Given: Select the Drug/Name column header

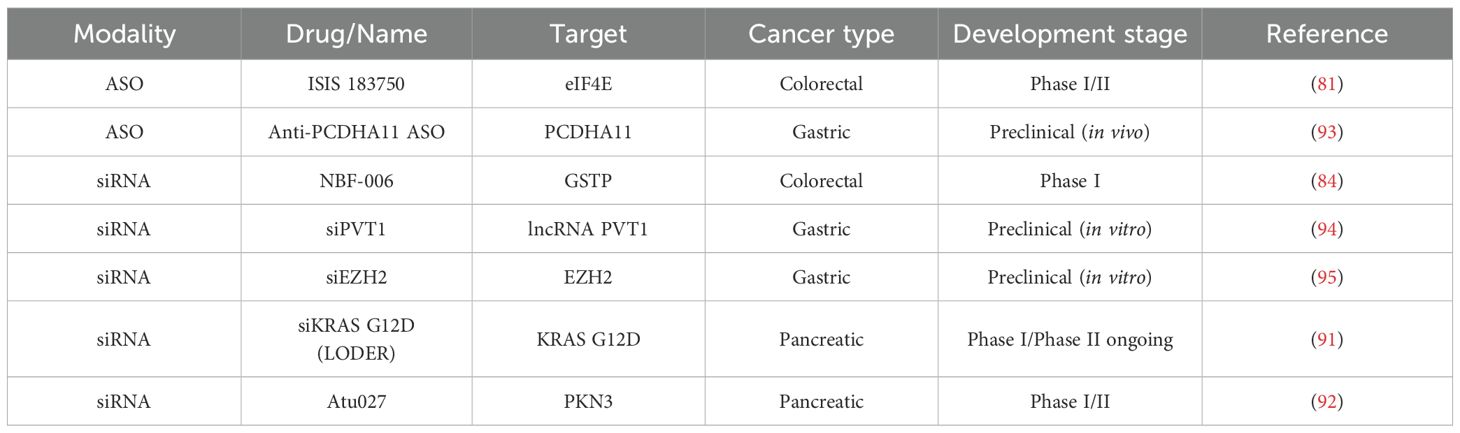Looking at the screenshot, I should point(357,34).
